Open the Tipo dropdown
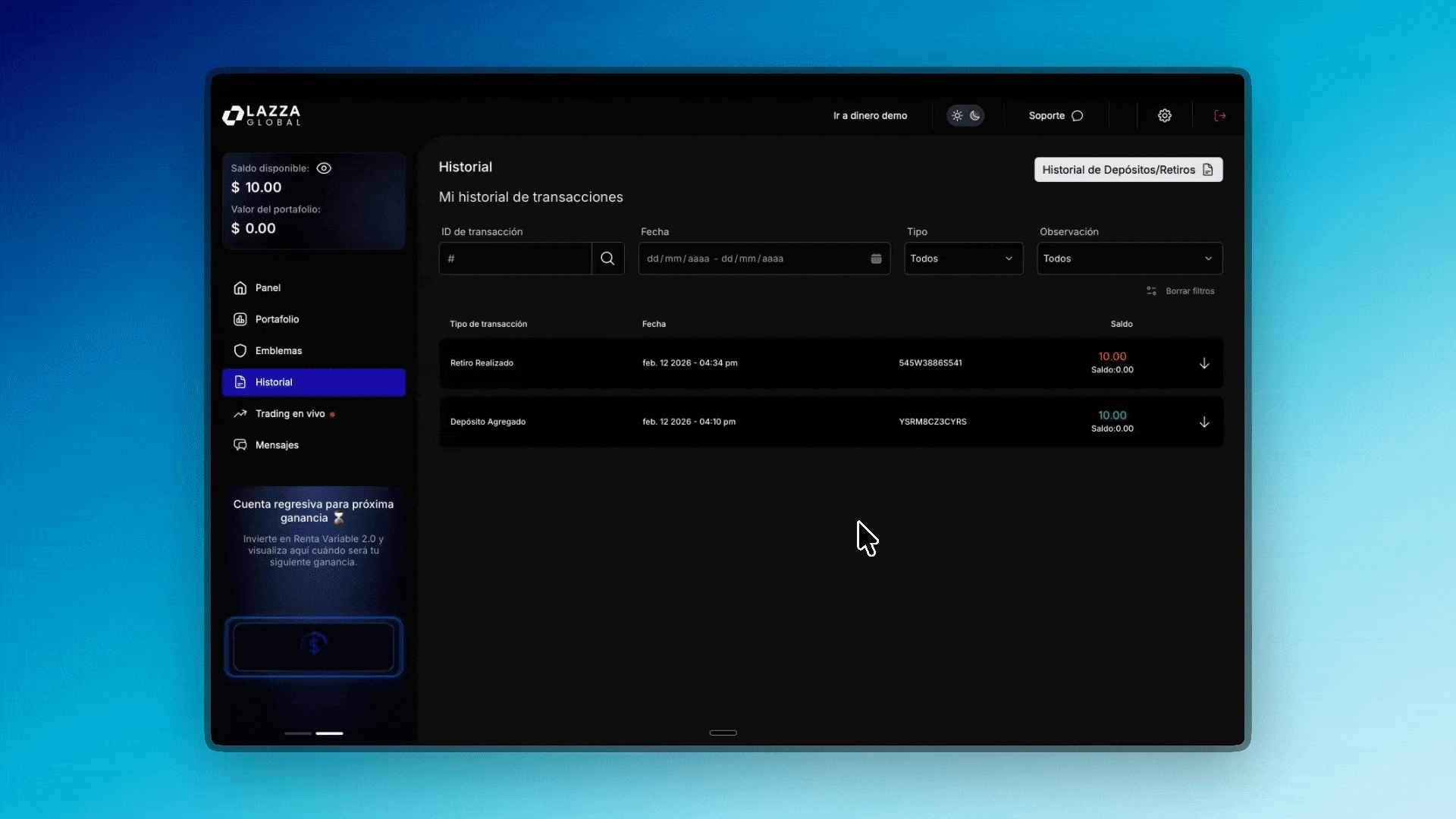The height and width of the screenshot is (819, 1456). [x=963, y=259]
